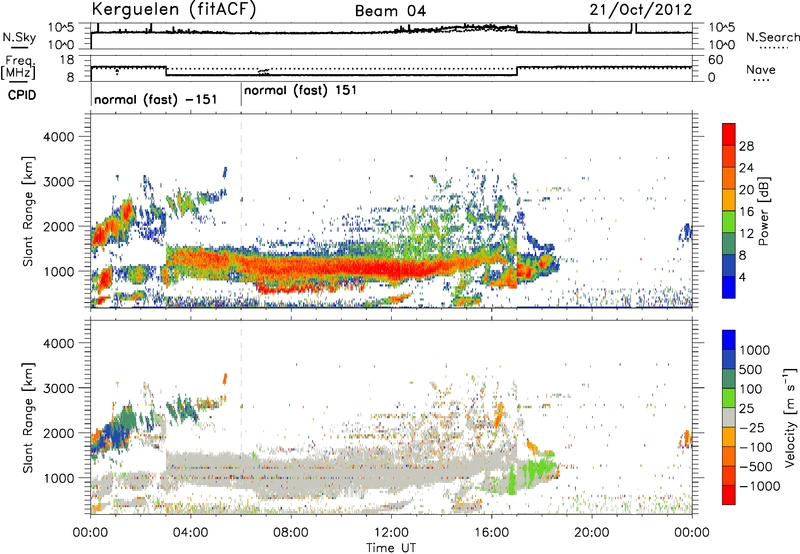The image size is (800, 554).
Task: Click the "20:00" time tick label
Action: coord(592,533)
